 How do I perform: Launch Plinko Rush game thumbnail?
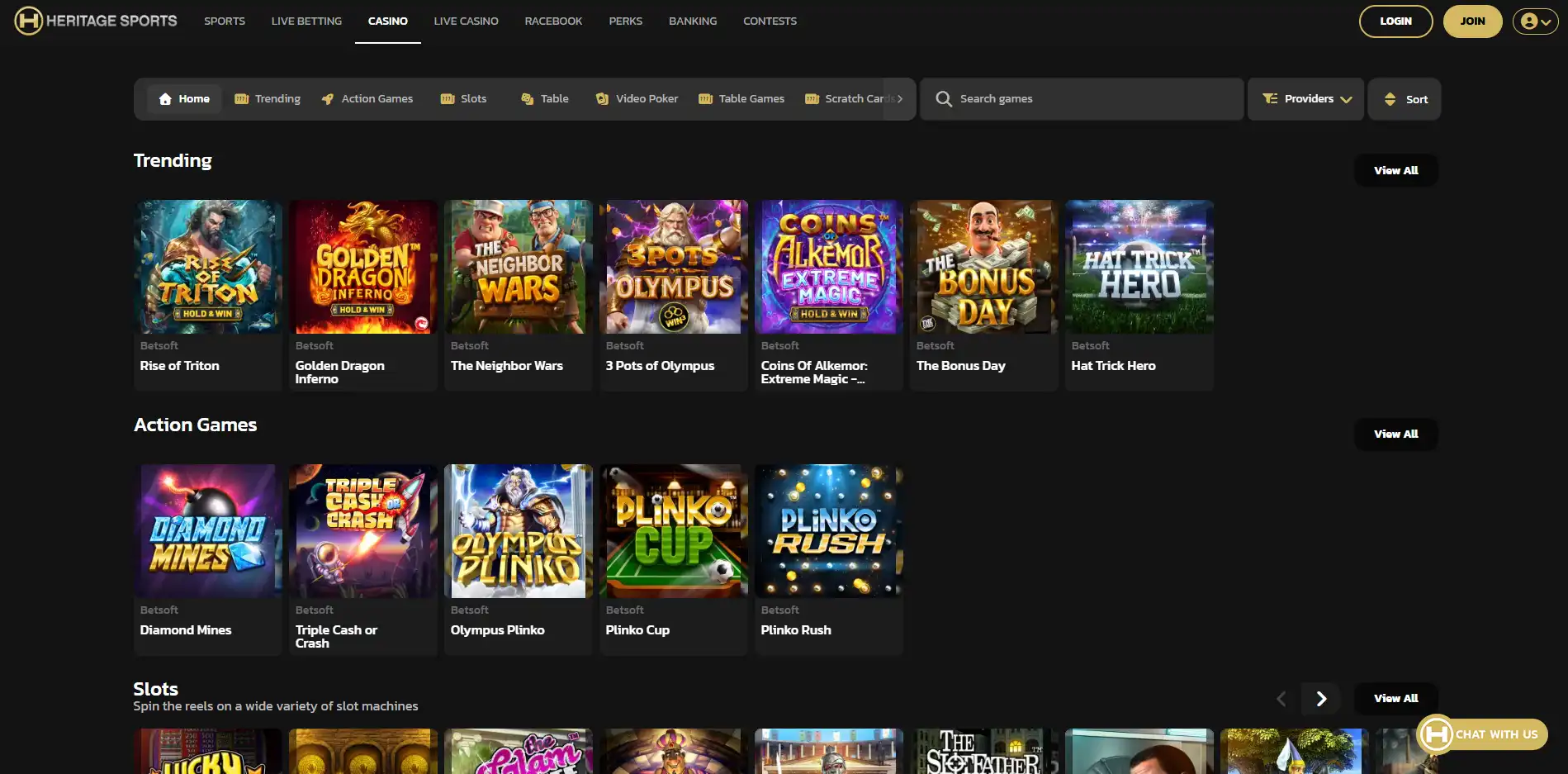point(829,531)
